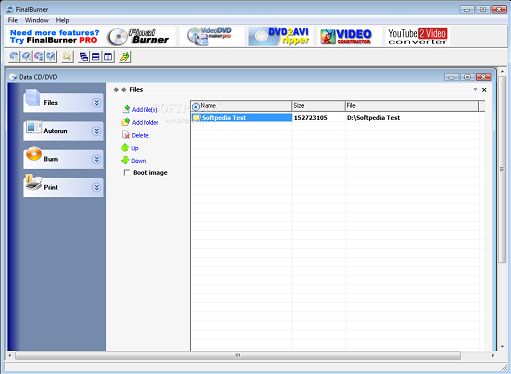The image size is (511, 374).
Task: Move item Down with the green arrow
Action: (125, 160)
